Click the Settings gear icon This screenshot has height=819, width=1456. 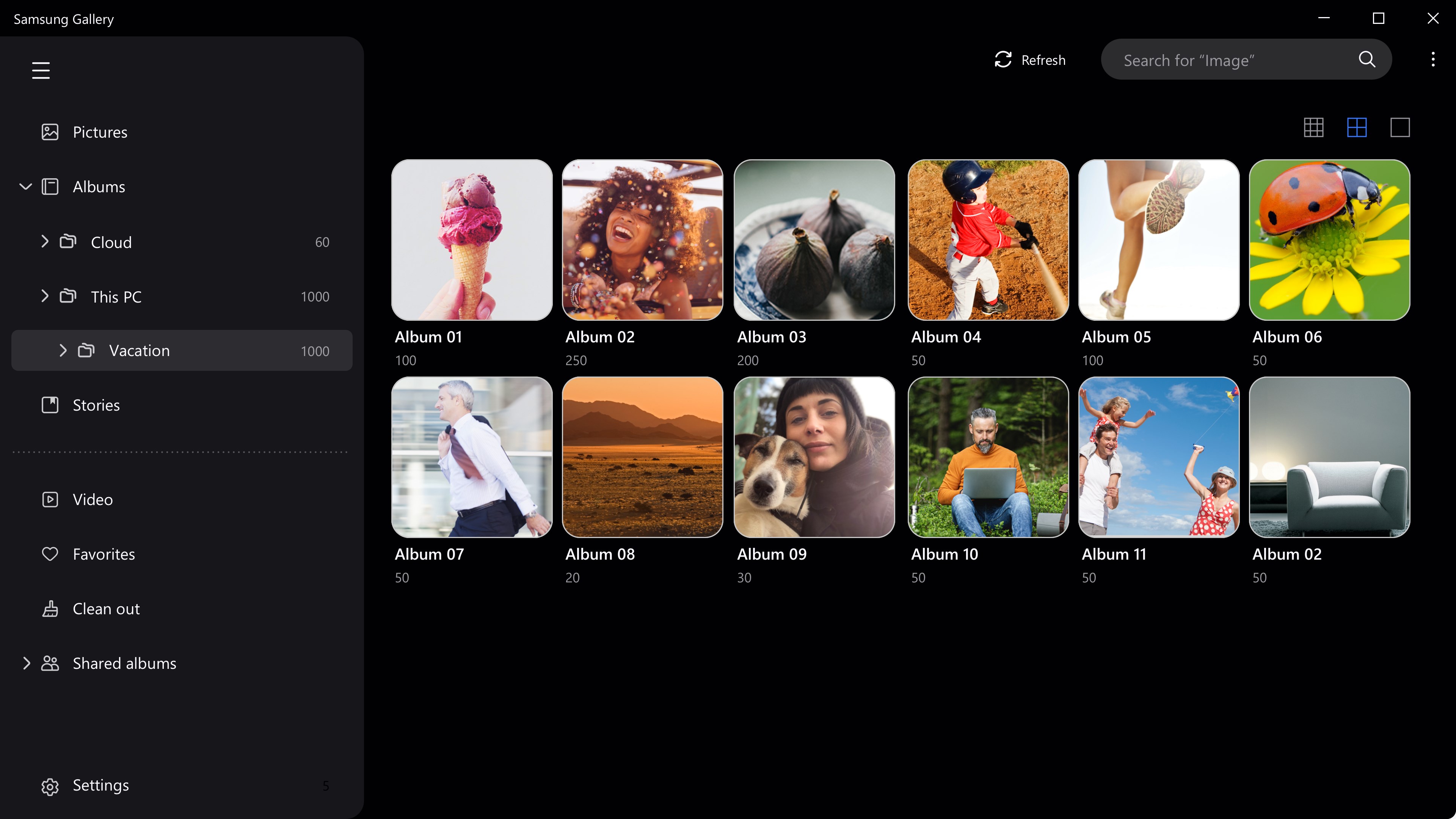tap(50, 786)
